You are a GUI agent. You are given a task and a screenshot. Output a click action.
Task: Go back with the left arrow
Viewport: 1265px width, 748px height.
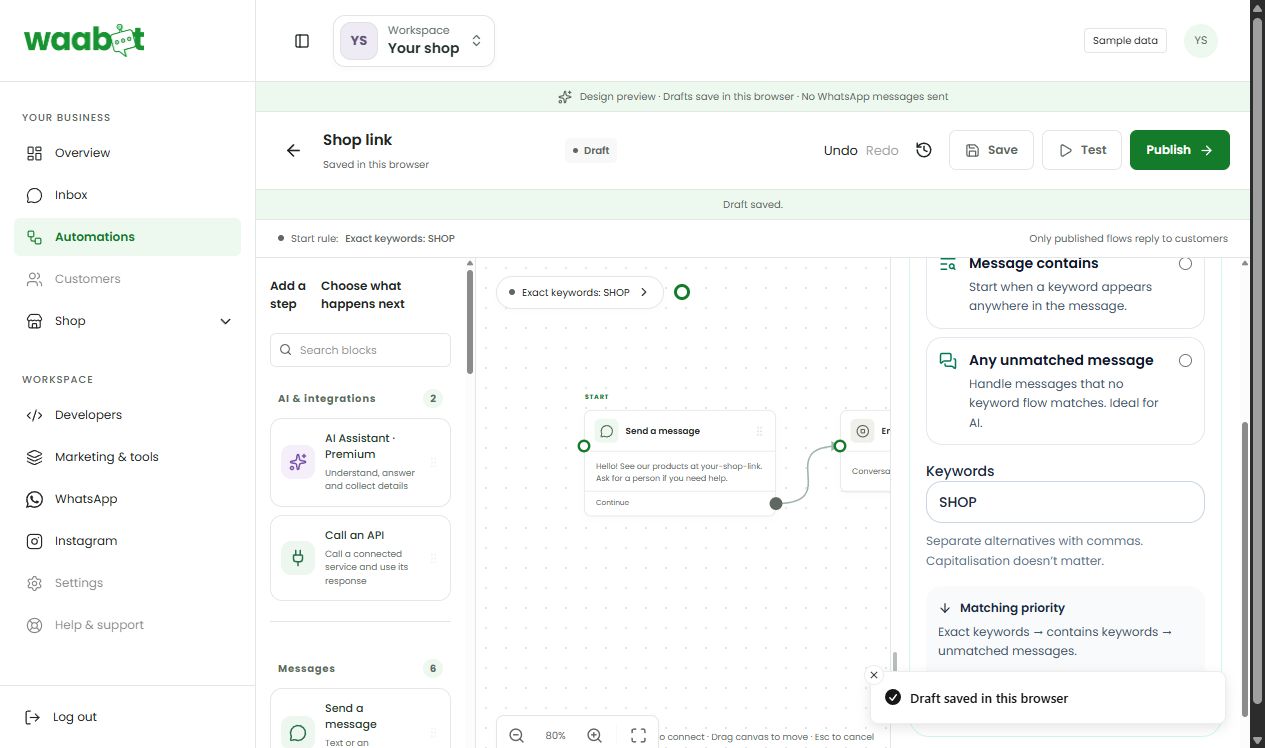click(x=293, y=150)
